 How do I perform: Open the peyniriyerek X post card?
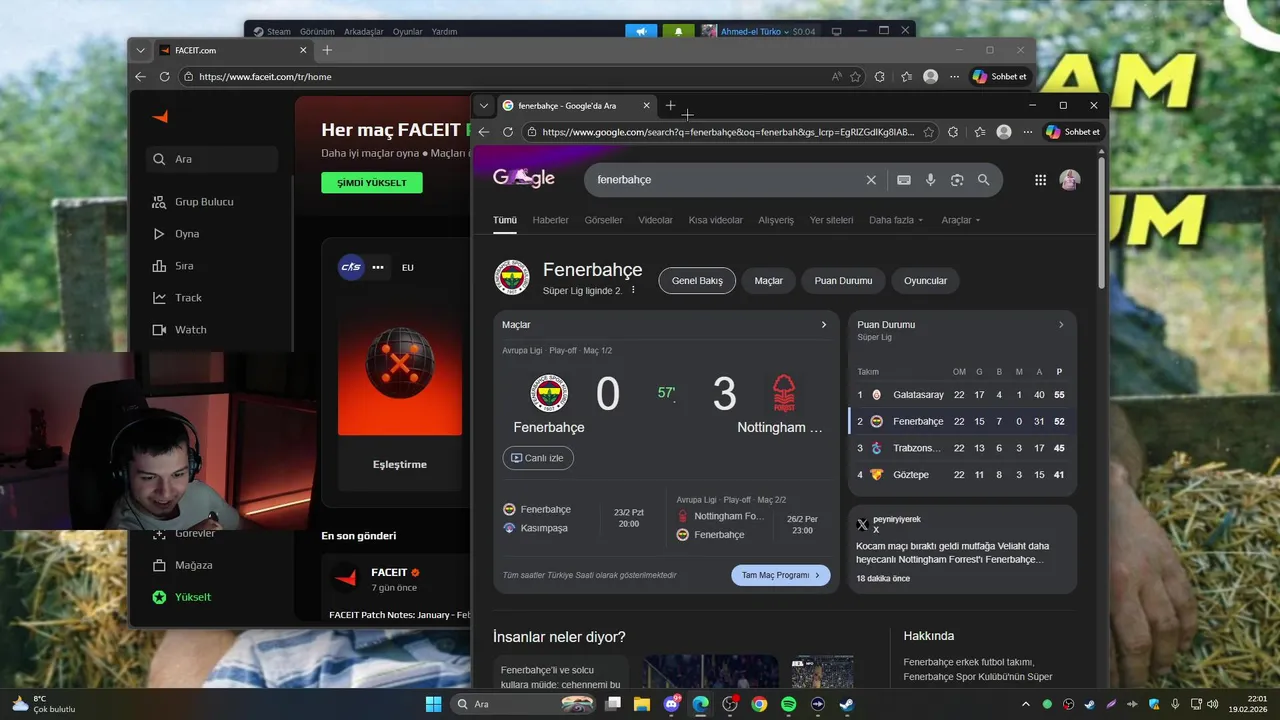pyautogui.click(x=962, y=549)
